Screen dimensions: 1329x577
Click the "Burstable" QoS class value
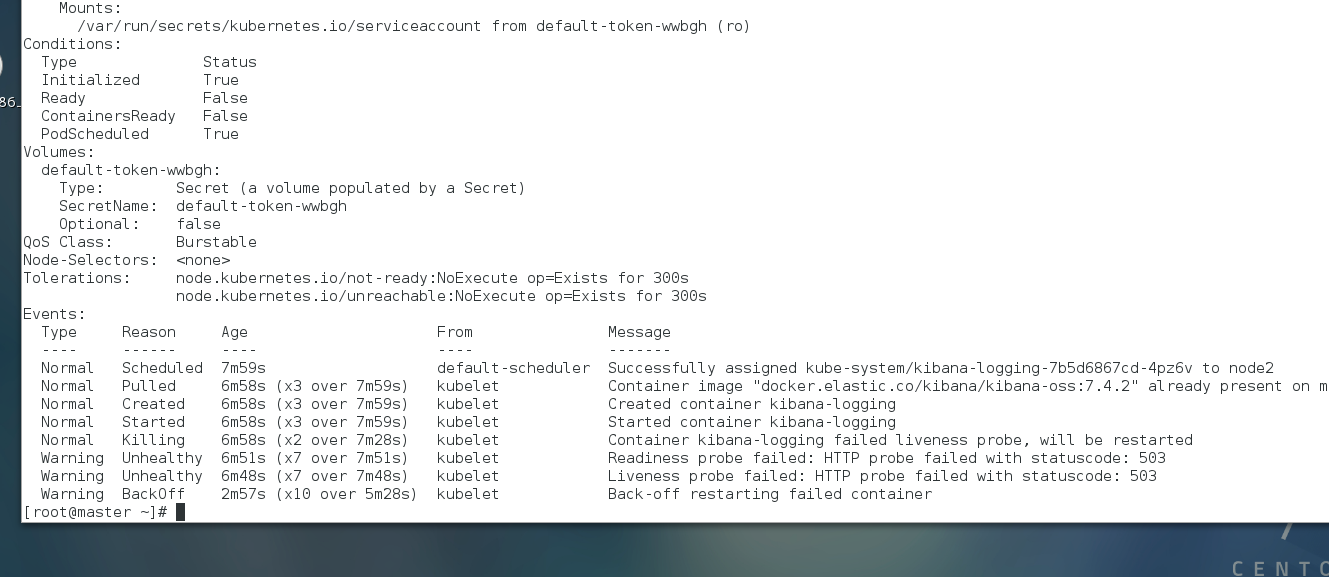(216, 242)
